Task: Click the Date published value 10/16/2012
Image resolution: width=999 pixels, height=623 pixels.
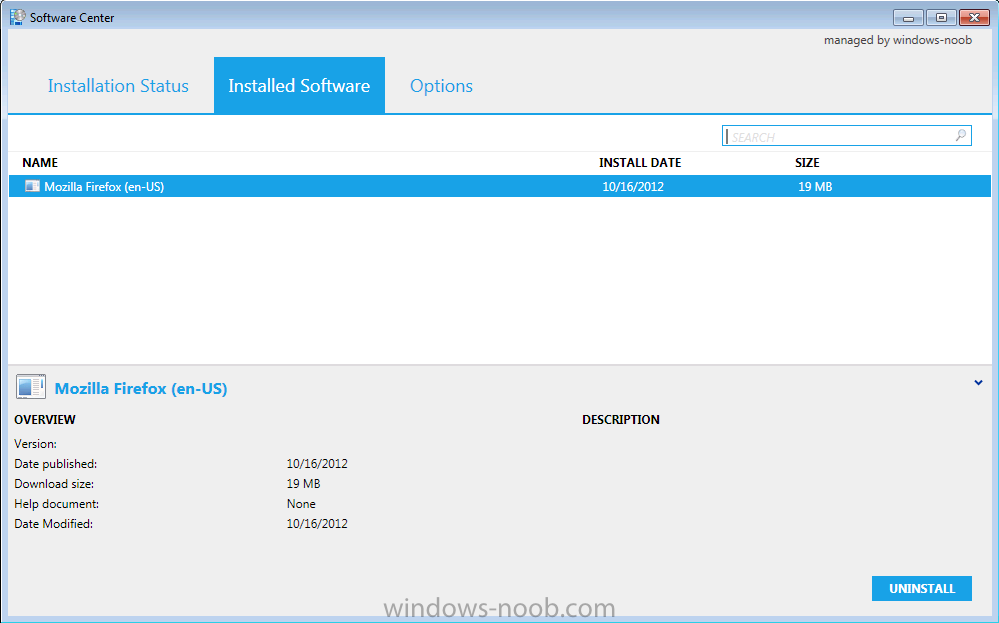Action: pos(317,464)
